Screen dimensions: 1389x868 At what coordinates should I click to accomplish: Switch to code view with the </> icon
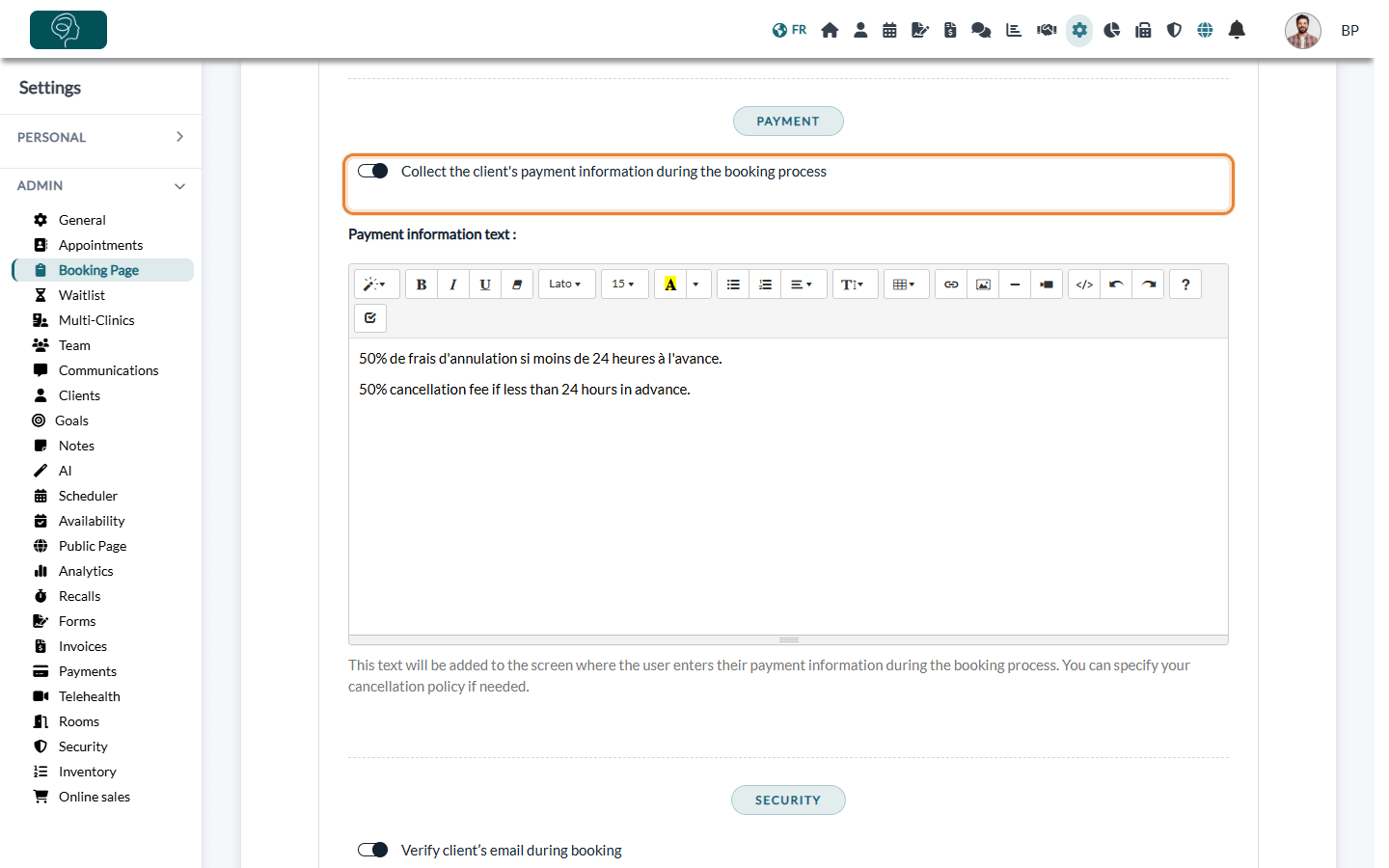point(1084,285)
